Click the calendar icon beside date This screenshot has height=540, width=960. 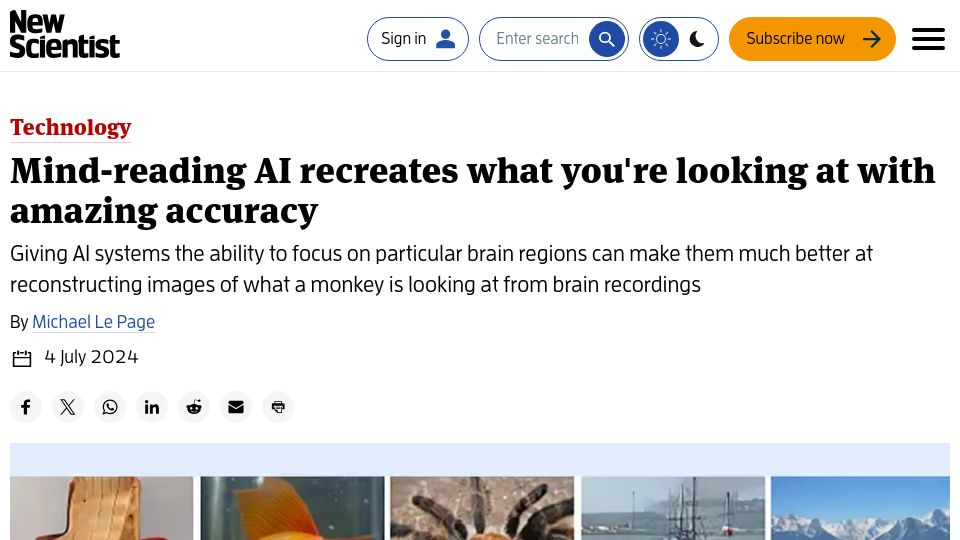[22, 358]
